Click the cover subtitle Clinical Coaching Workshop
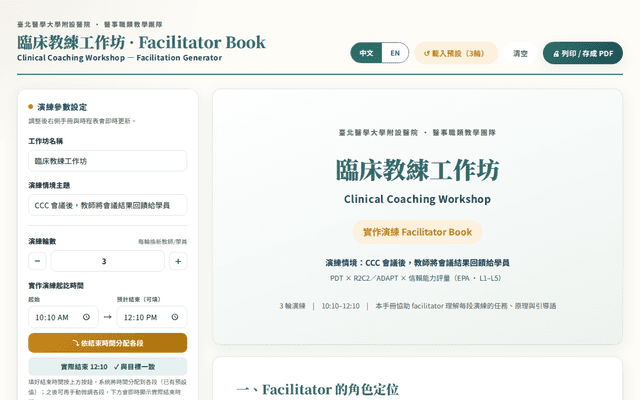 [x=417, y=199]
